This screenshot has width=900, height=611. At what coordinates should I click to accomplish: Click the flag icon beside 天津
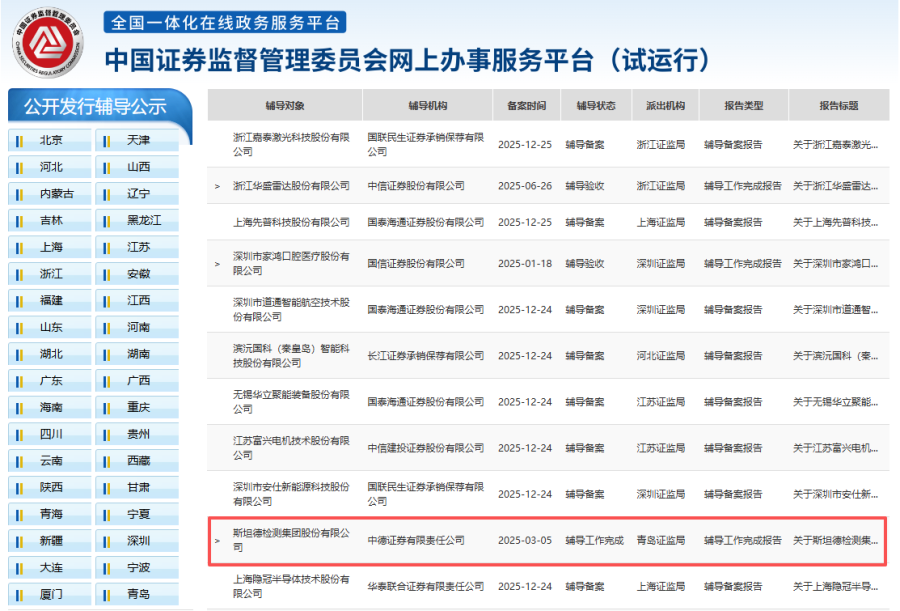coord(106,140)
